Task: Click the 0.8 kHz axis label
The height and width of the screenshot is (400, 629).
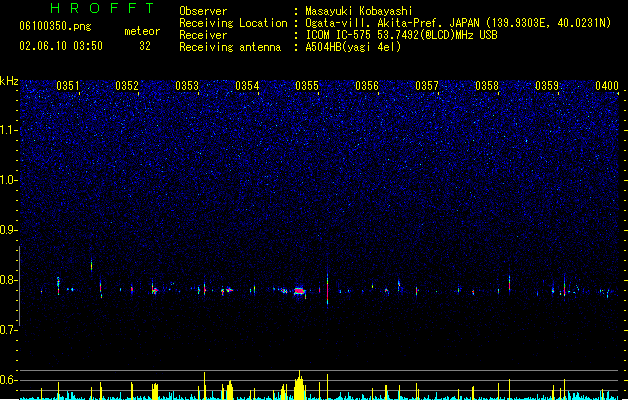Action: 8,280
